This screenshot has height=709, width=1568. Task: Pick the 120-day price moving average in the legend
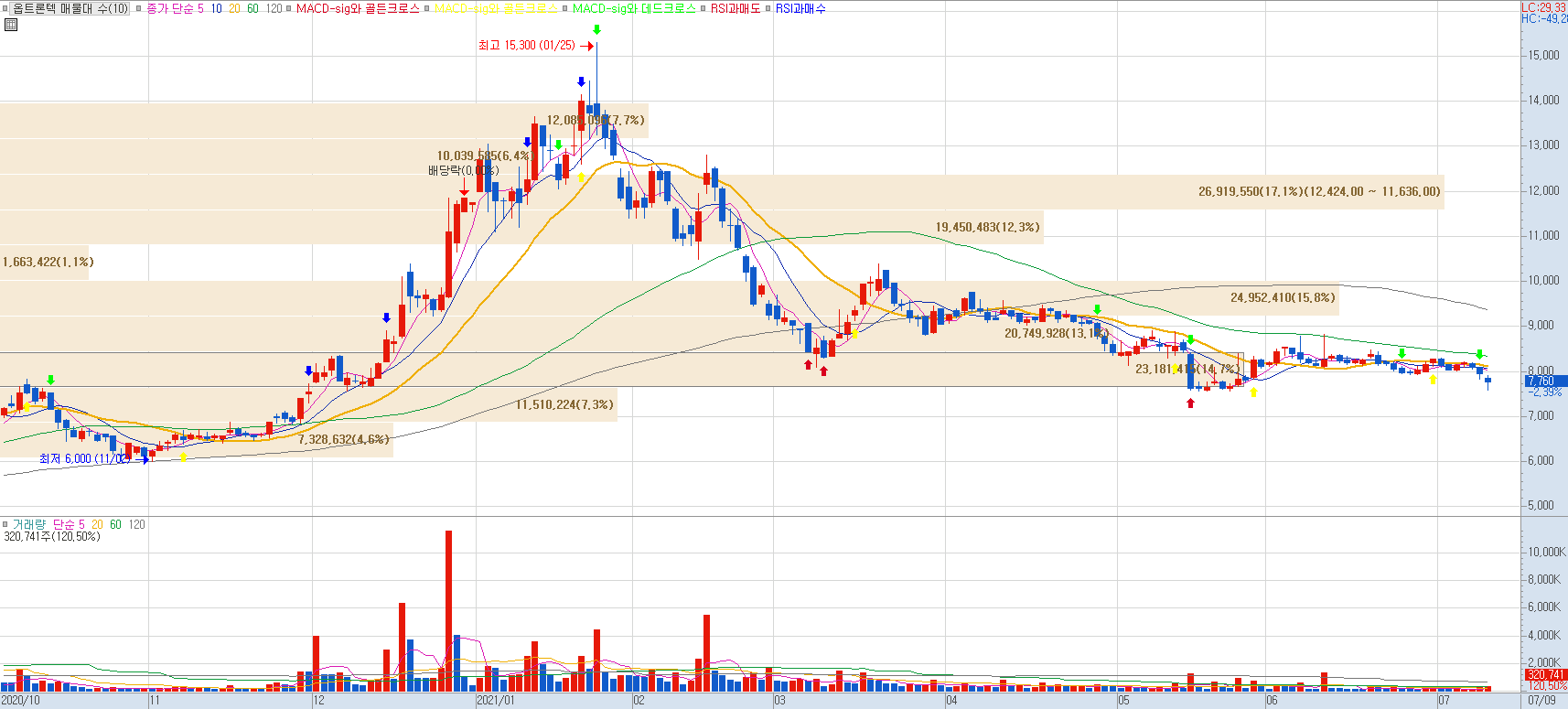click(x=274, y=8)
